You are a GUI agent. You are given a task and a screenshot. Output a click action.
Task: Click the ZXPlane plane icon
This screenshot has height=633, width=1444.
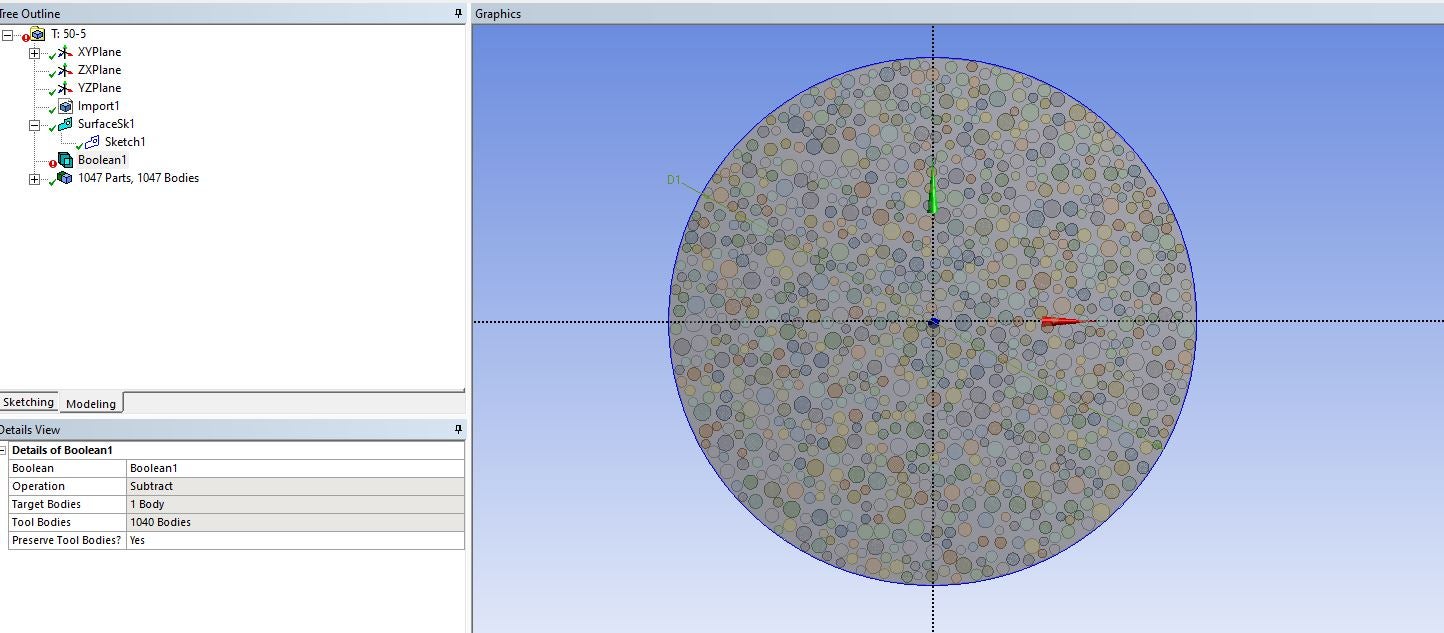65,70
